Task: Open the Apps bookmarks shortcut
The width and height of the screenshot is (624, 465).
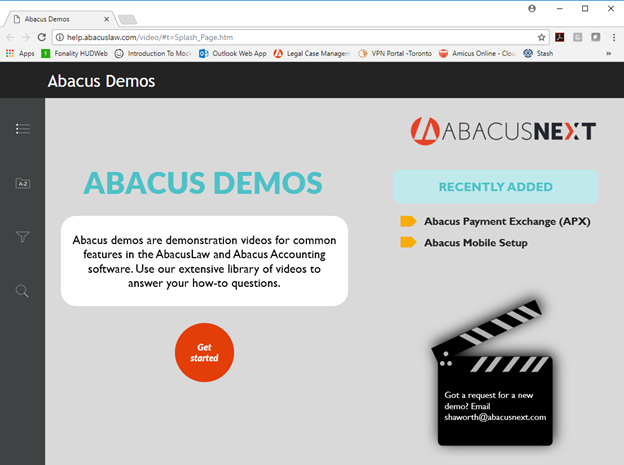Action: (20, 53)
